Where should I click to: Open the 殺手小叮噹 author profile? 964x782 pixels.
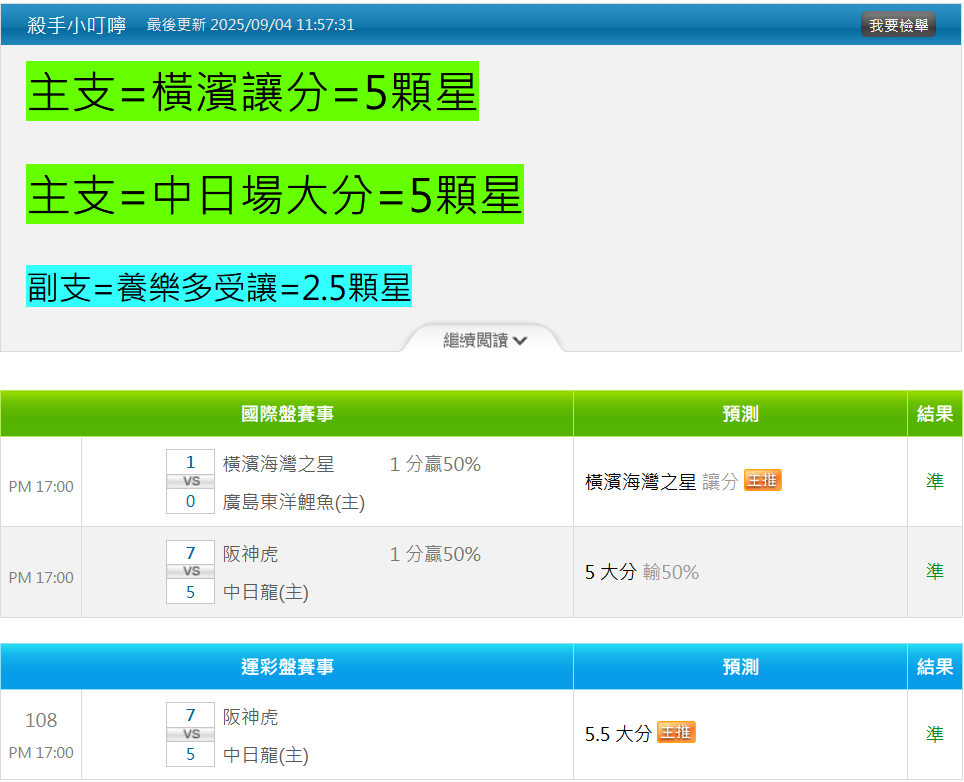(76, 25)
